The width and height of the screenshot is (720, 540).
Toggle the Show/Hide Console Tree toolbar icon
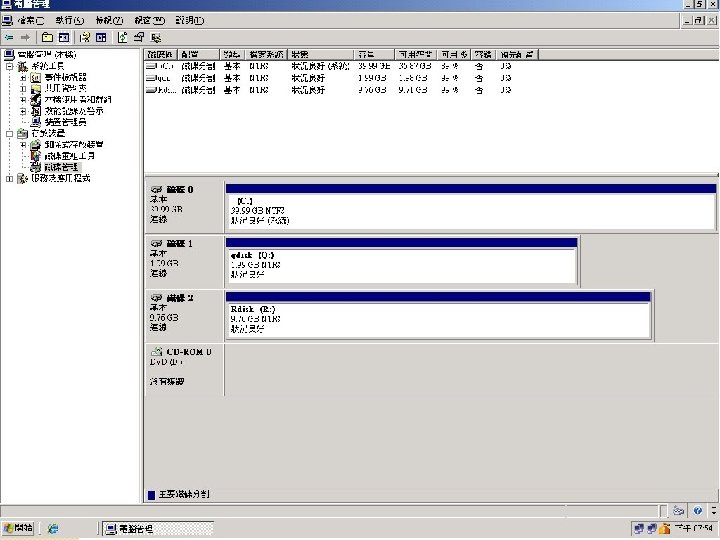(64, 37)
